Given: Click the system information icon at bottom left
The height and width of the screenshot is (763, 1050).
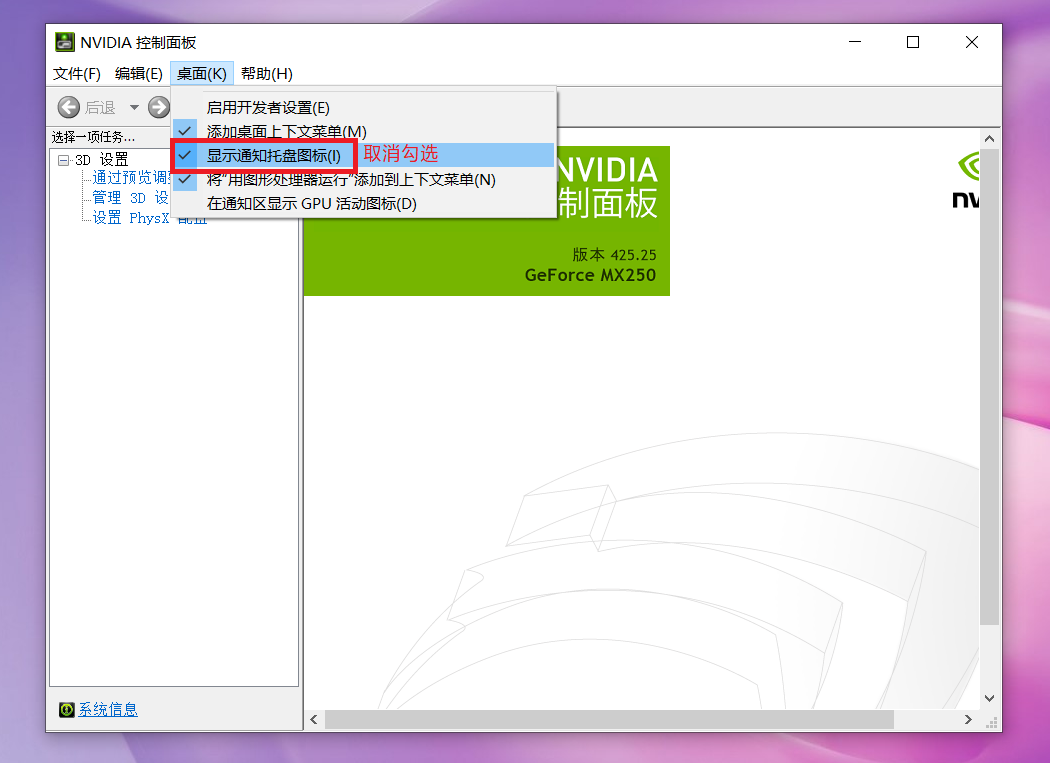Looking at the screenshot, I should tap(66, 709).
